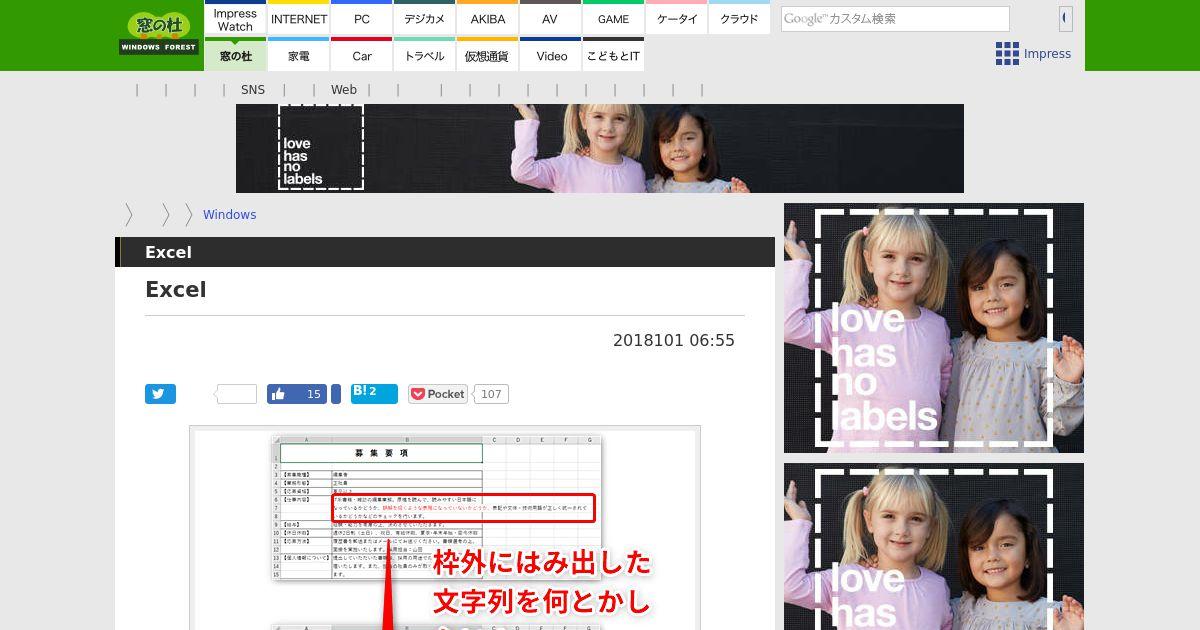1200x630 pixels.
Task: Open the INTERNET Watch tab
Action: [x=299, y=19]
